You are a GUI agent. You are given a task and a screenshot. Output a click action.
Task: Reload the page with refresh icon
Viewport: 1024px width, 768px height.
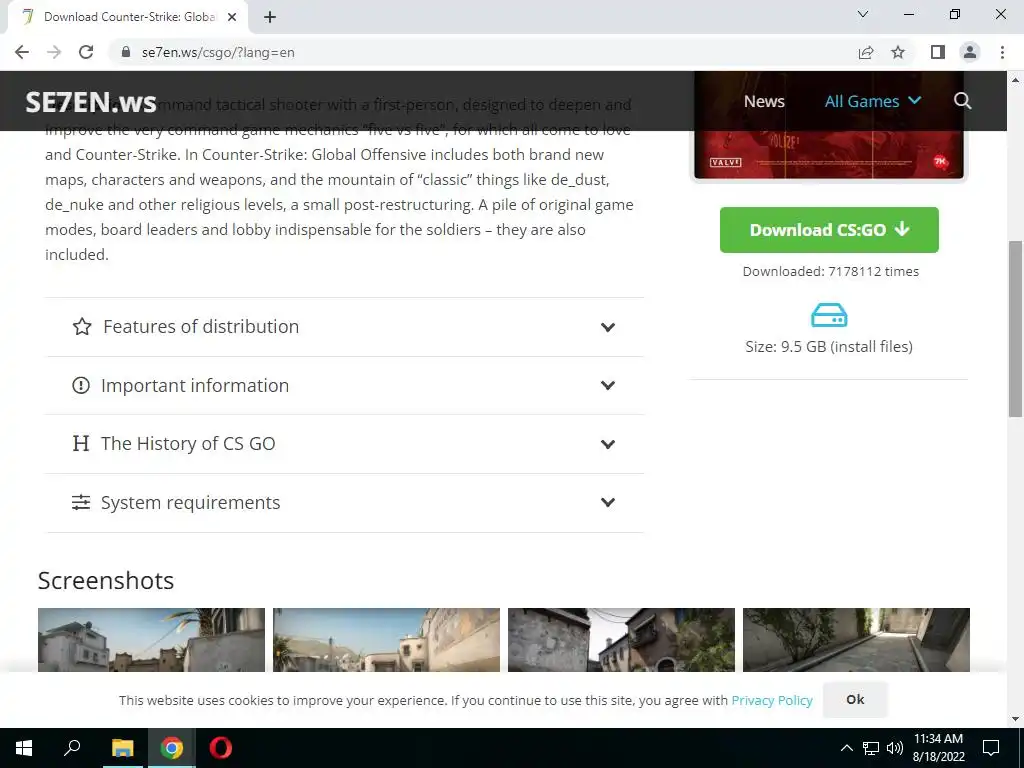pos(86,52)
